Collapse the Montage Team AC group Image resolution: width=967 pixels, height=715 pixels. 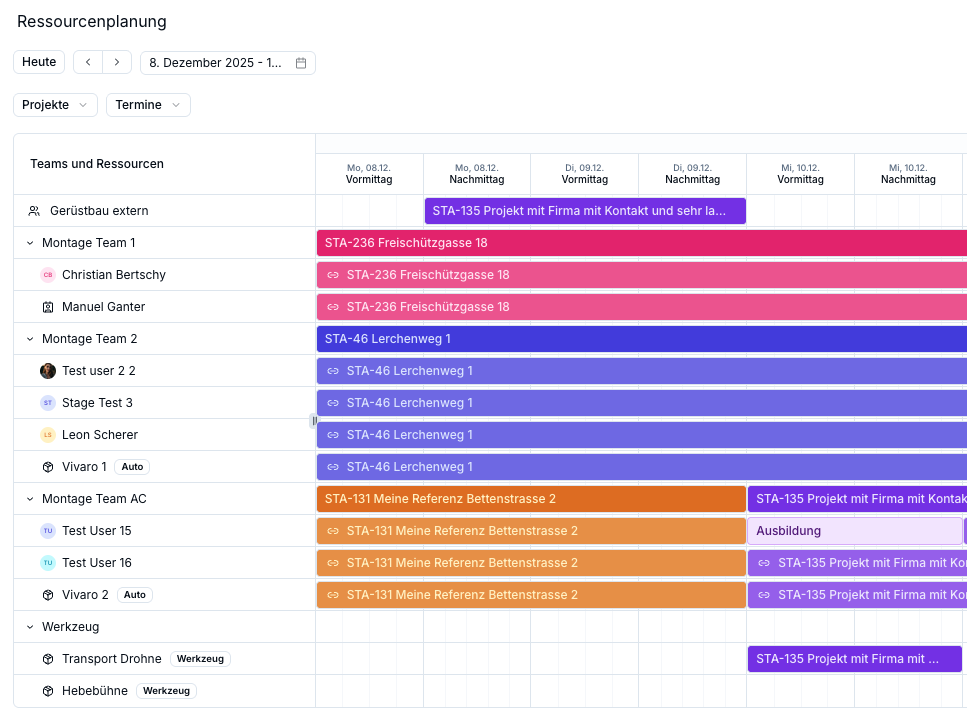point(30,499)
